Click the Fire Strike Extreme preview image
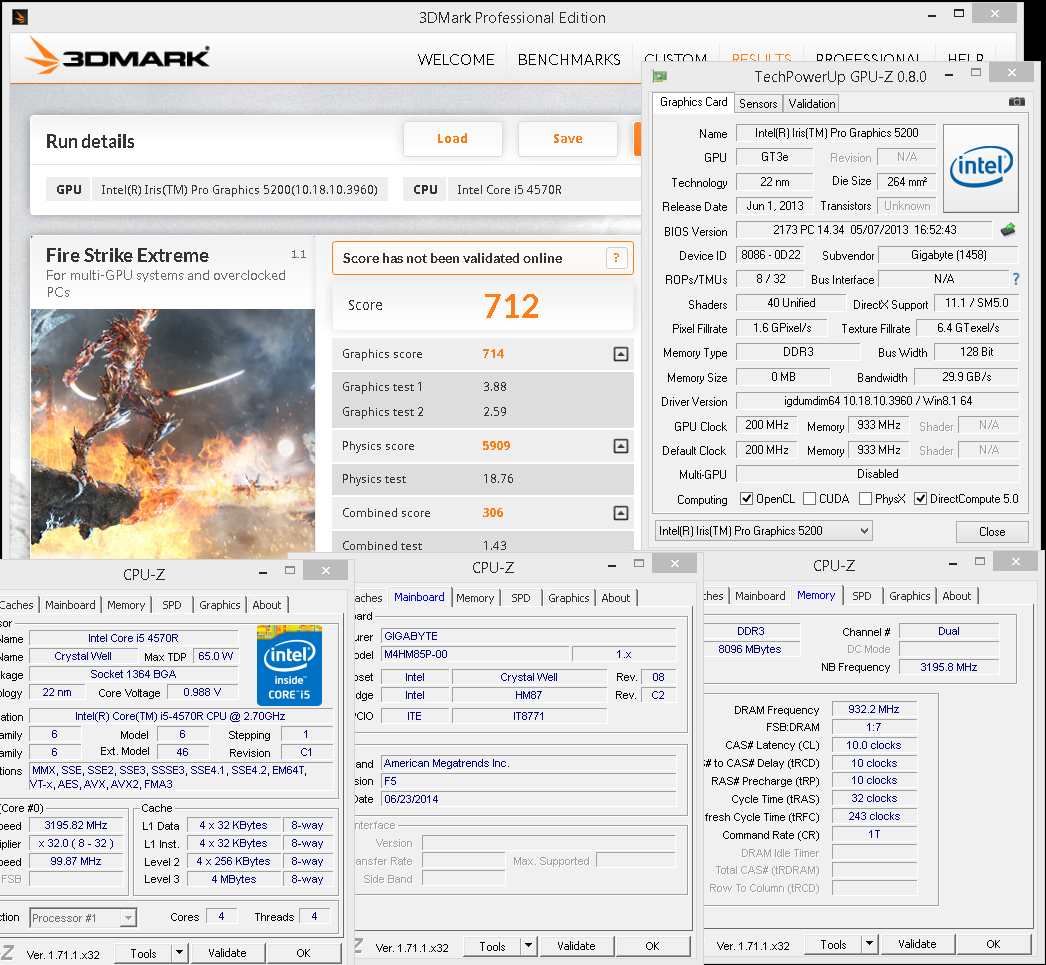 173,433
